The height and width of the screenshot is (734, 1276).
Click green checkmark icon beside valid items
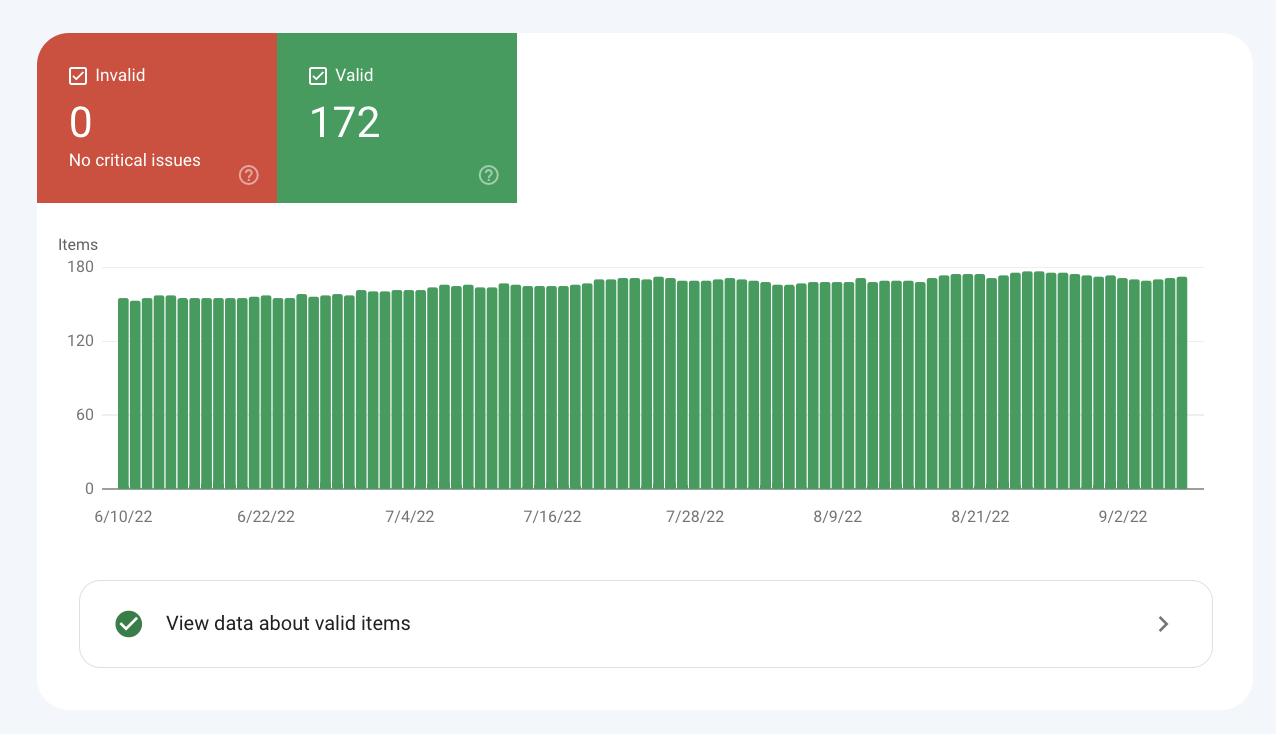pyautogui.click(x=128, y=624)
